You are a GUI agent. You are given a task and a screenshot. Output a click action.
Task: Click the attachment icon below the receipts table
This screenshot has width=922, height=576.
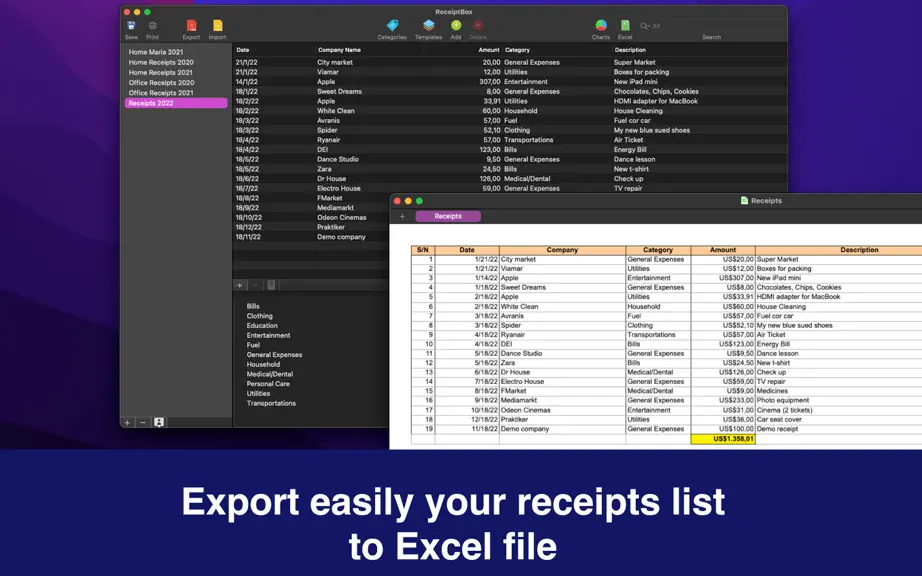tap(271, 285)
